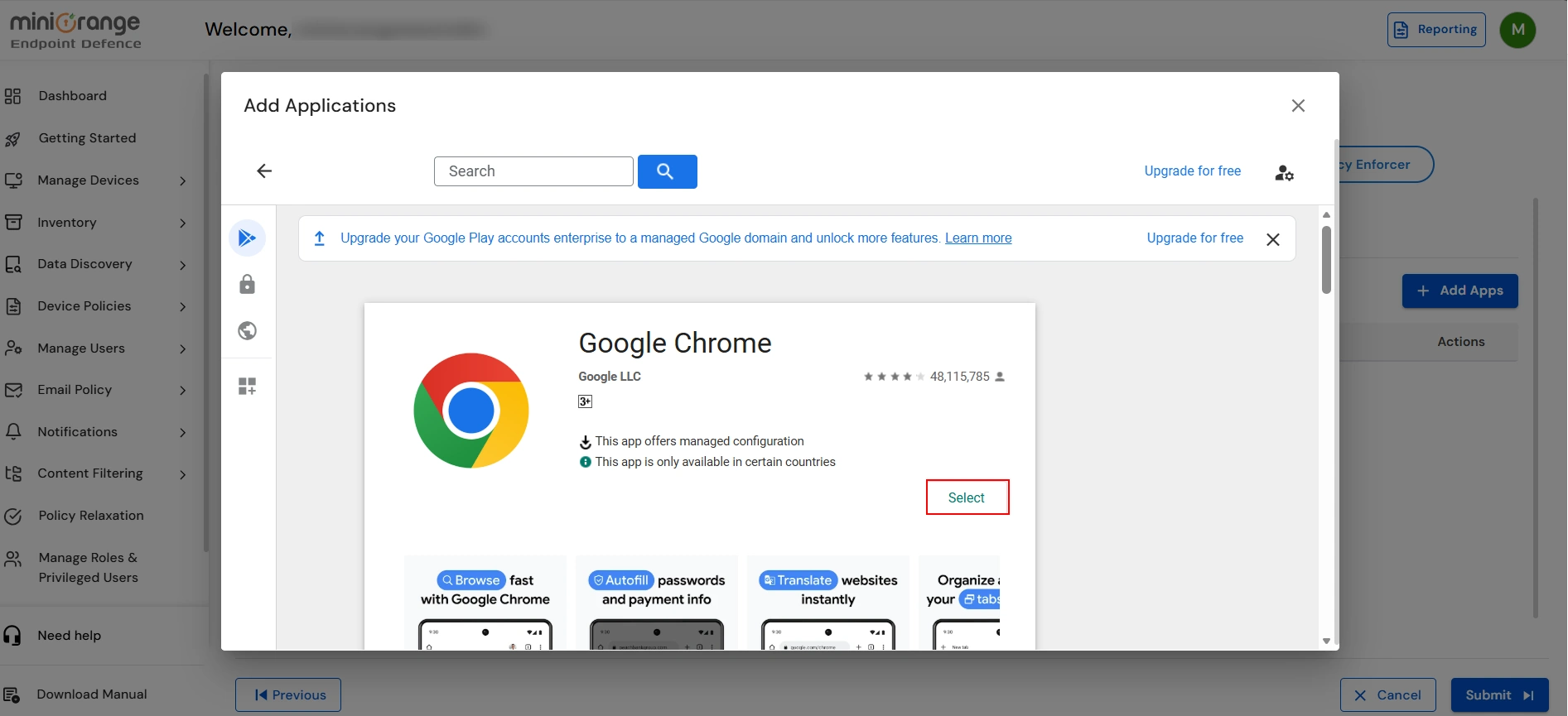Open Getting Started rocket icon

[x=12, y=138]
